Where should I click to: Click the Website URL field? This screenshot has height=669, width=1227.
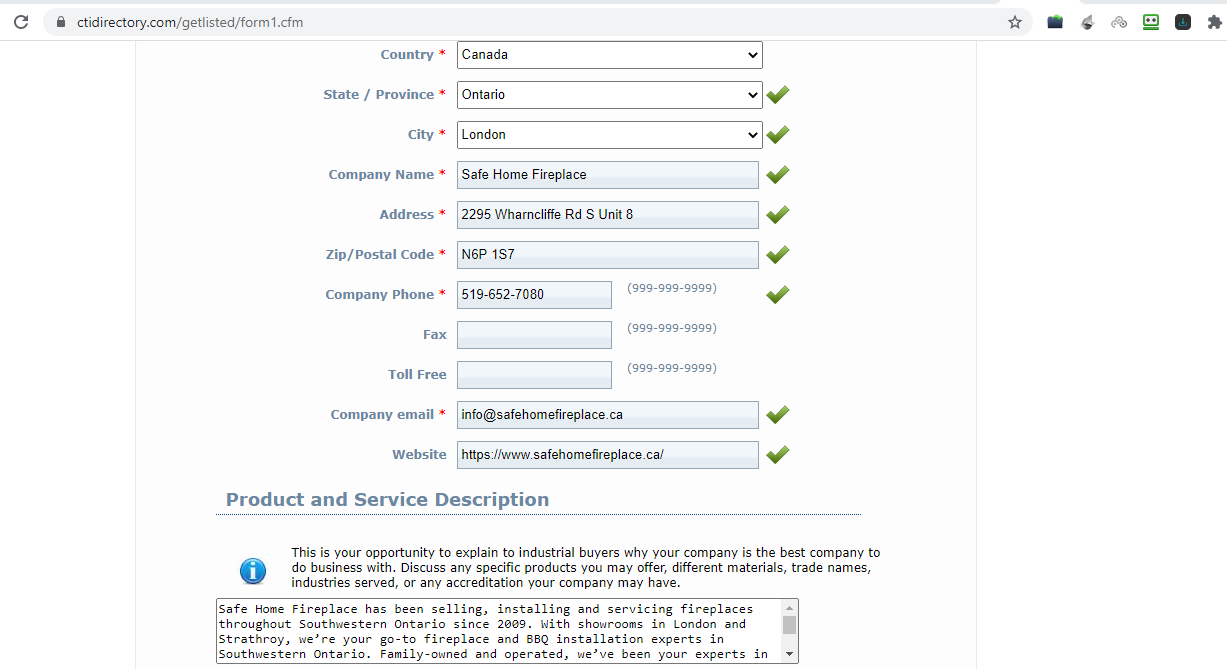pos(608,455)
